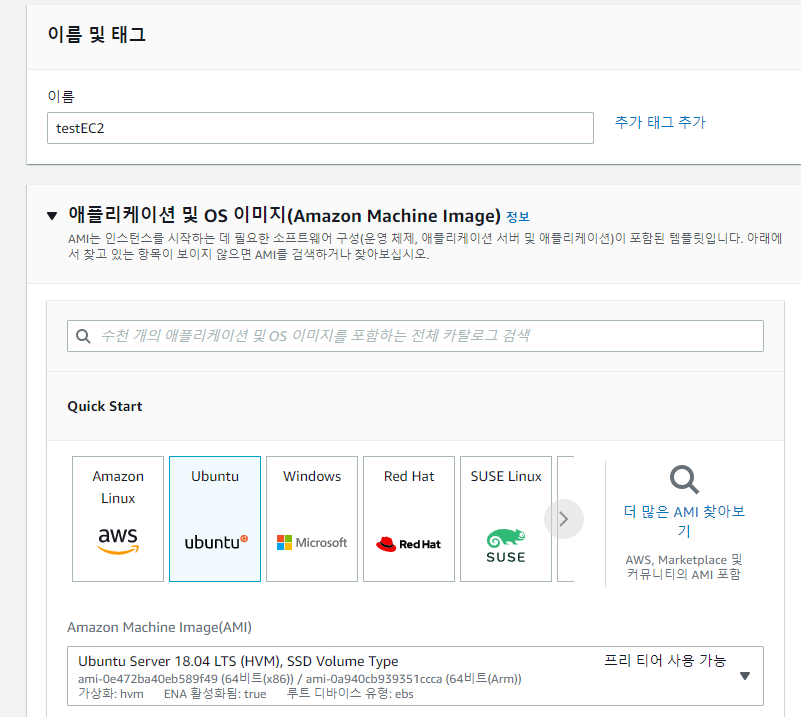
Task: Click the Red Hat logo
Action: click(x=408, y=544)
